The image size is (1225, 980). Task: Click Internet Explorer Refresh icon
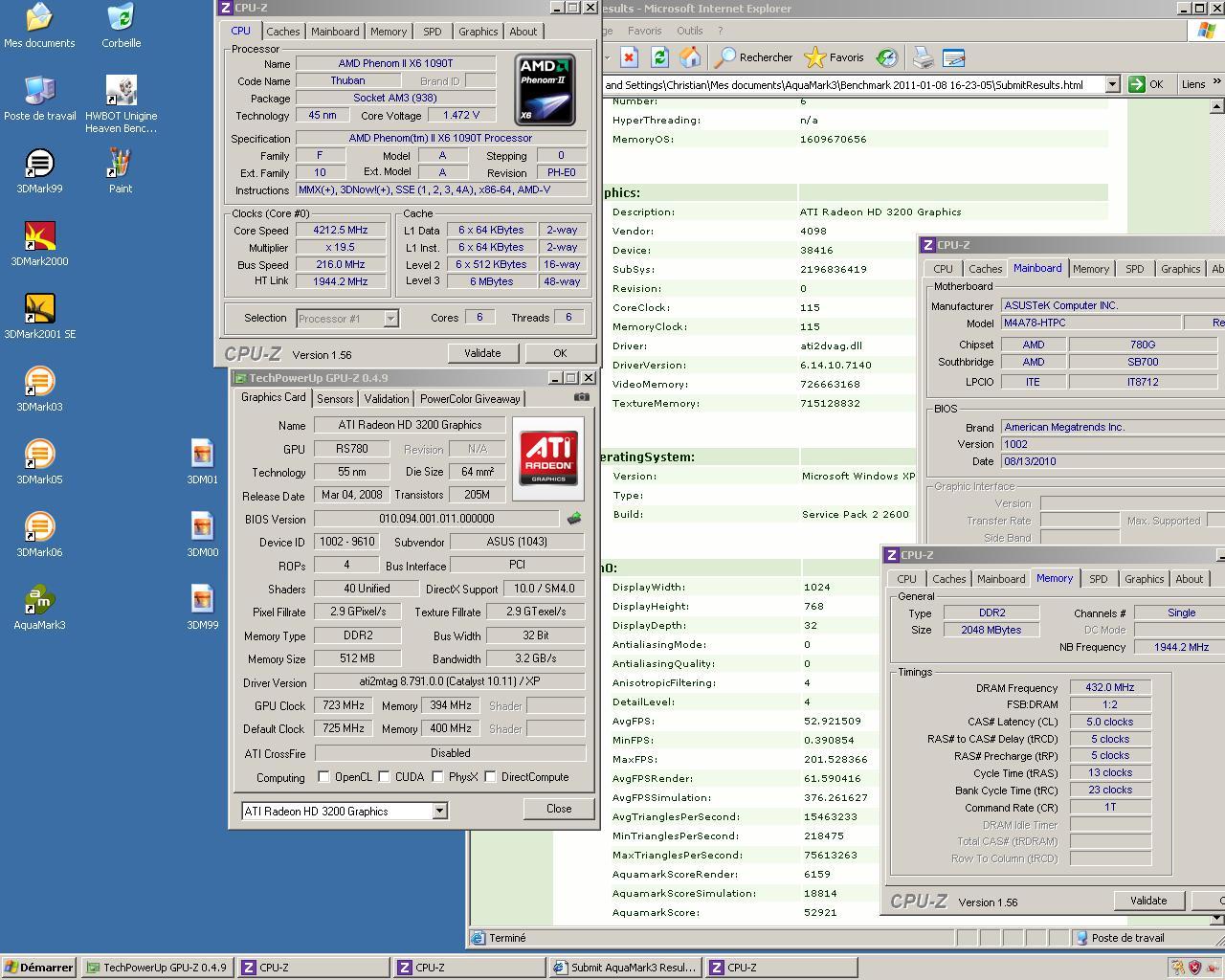coord(659,57)
